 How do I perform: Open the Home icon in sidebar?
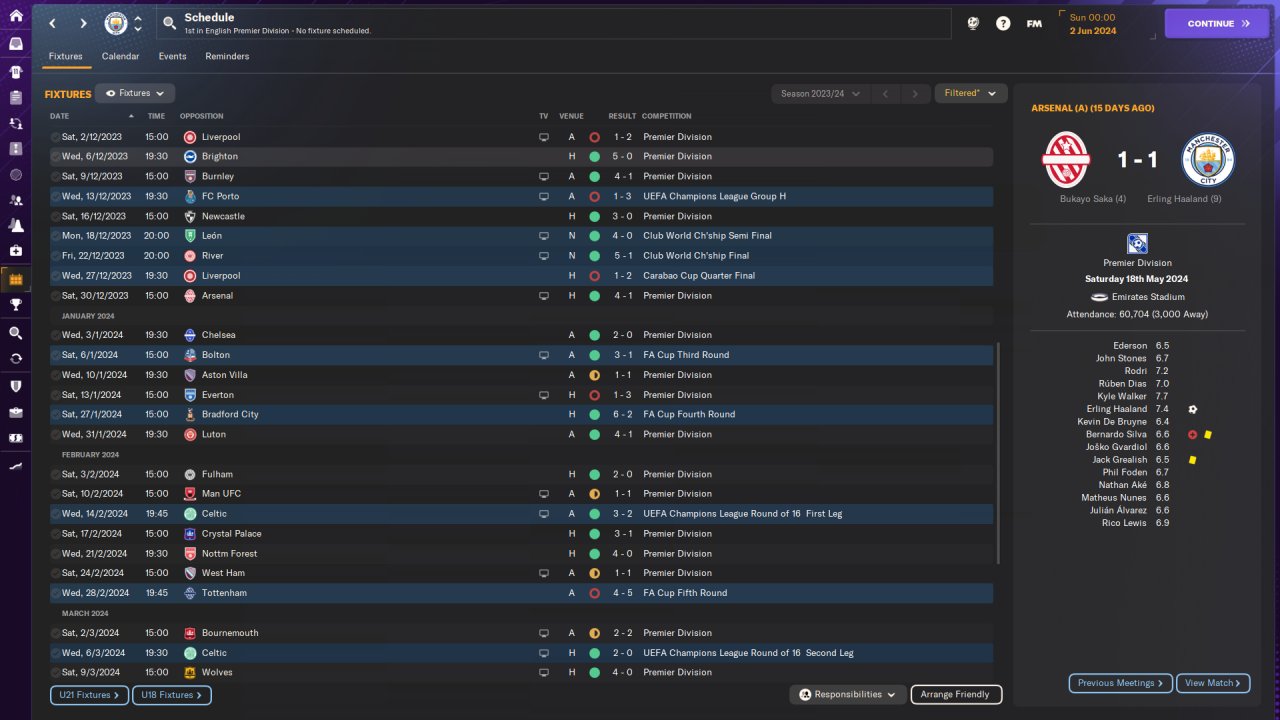[x=15, y=16]
